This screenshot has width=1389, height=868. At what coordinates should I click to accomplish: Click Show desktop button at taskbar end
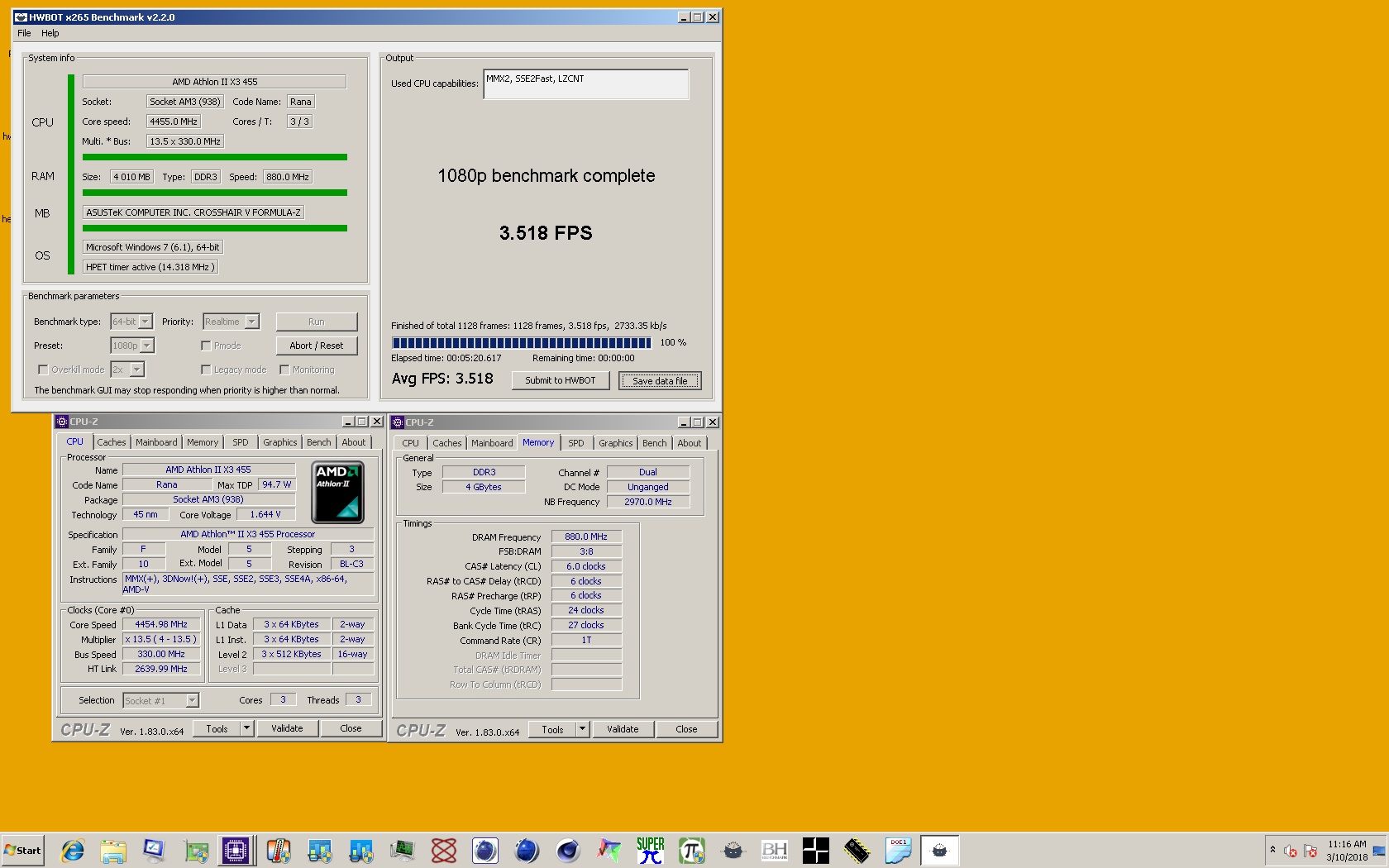click(1379, 850)
